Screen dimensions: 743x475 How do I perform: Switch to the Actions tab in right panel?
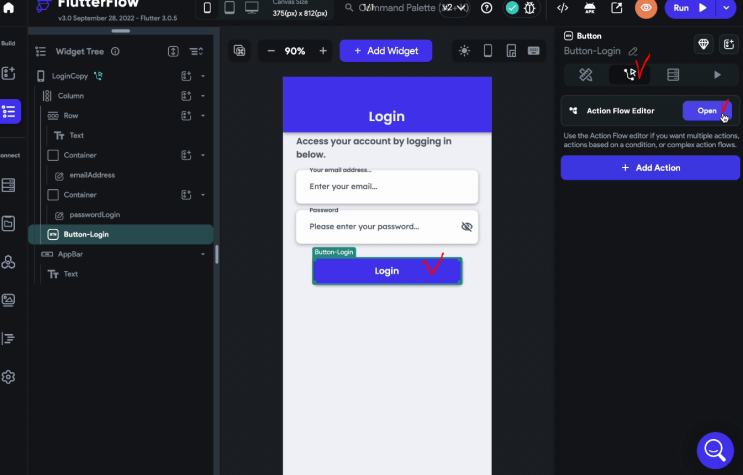click(630, 75)
